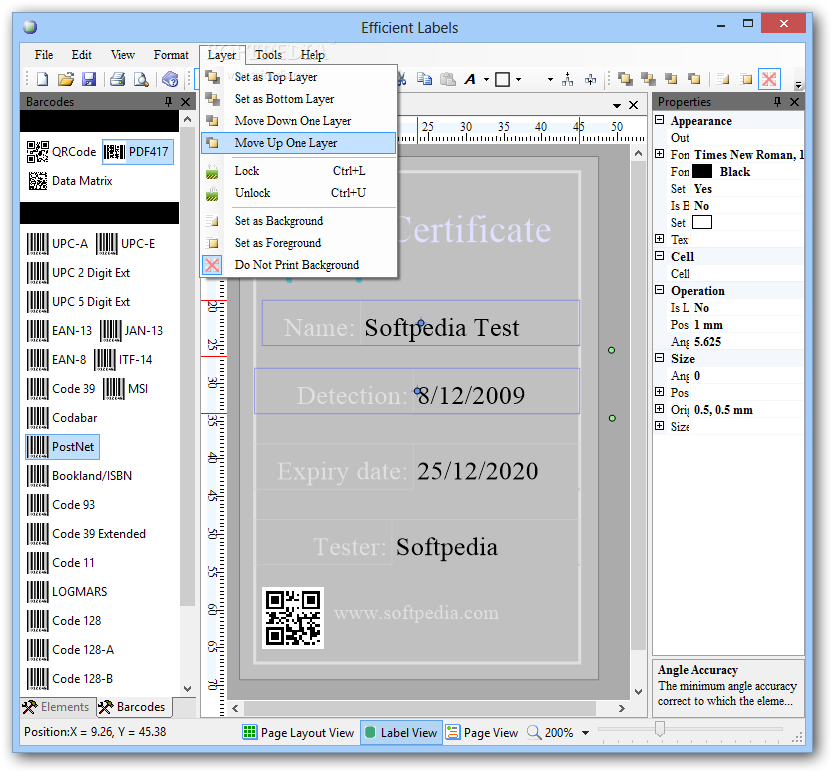This screenshot has height=773, width=833.
Task: Click toolbar Move Down One Layer icon
Action: 672,79
